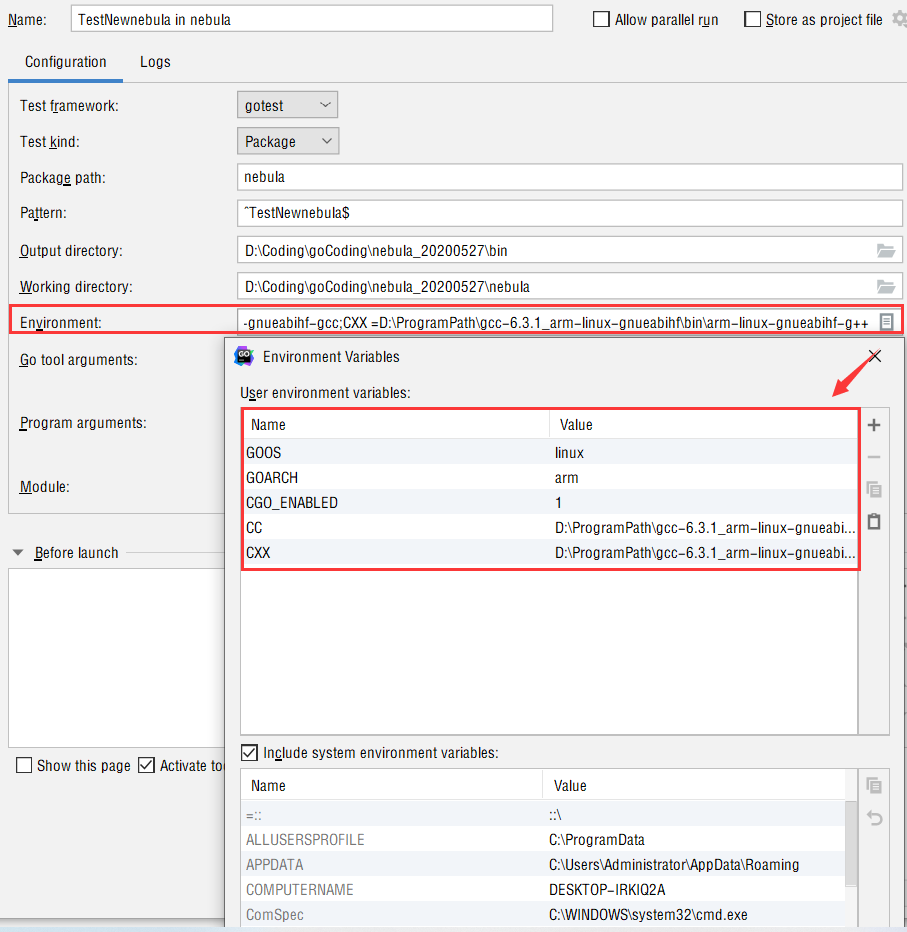Select the CC variable name cell
Viewport: 907px width, 932px height.
coord(396,527)
